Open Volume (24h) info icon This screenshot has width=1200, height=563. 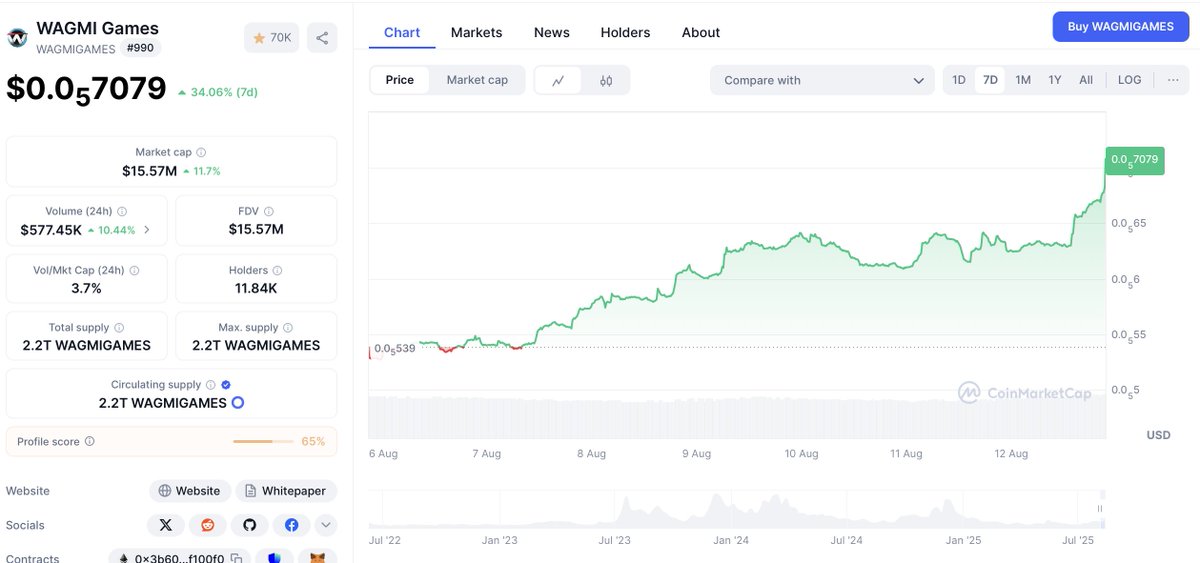pos(122,212)
